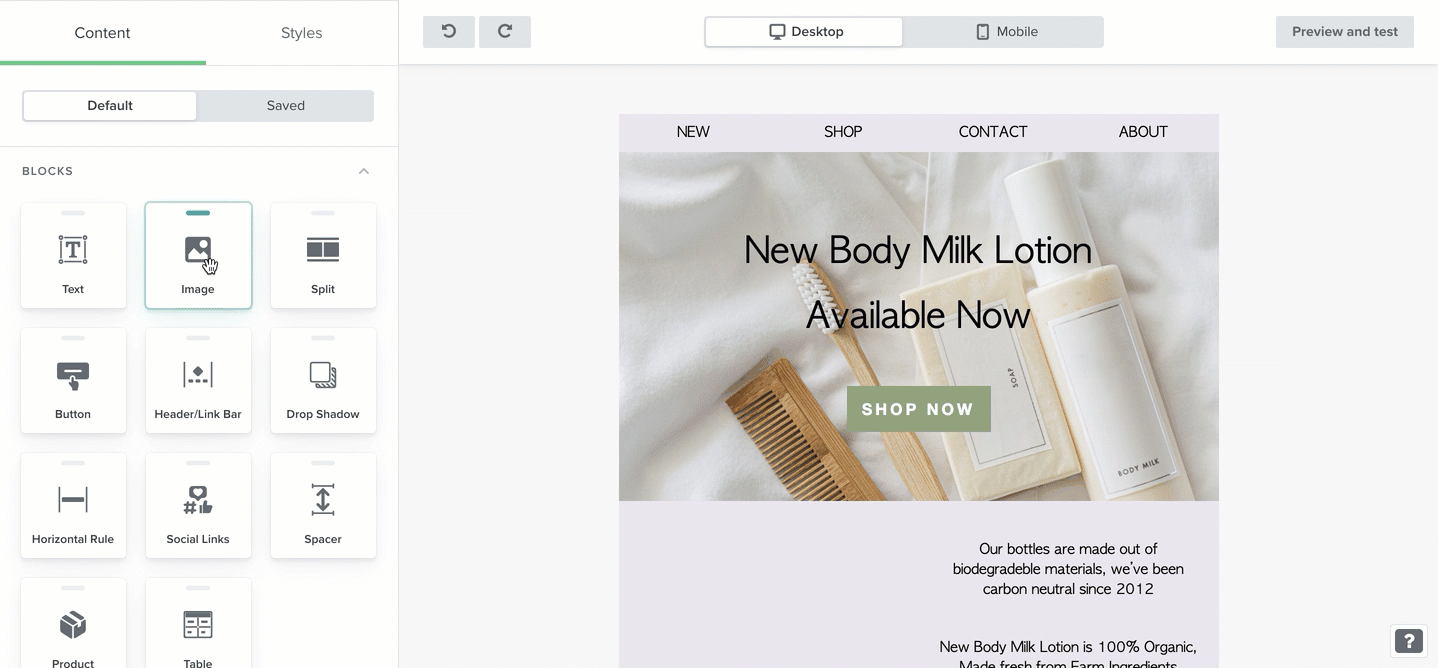
Task: Undo the last change
Action: point(449,32)
